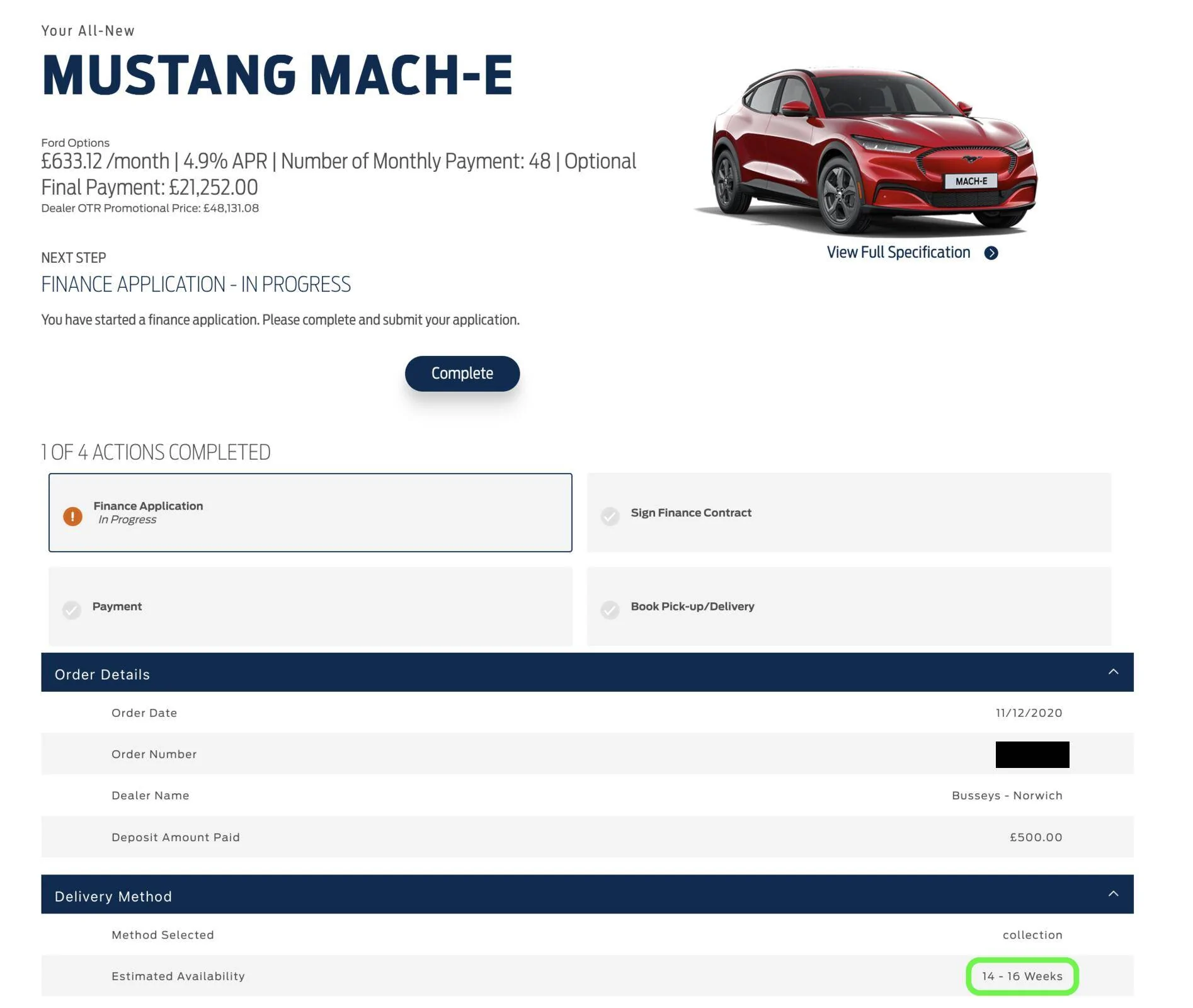Click the Busseys - Norwich dealer name
1193x1008 pixels.
(1007, 795)
